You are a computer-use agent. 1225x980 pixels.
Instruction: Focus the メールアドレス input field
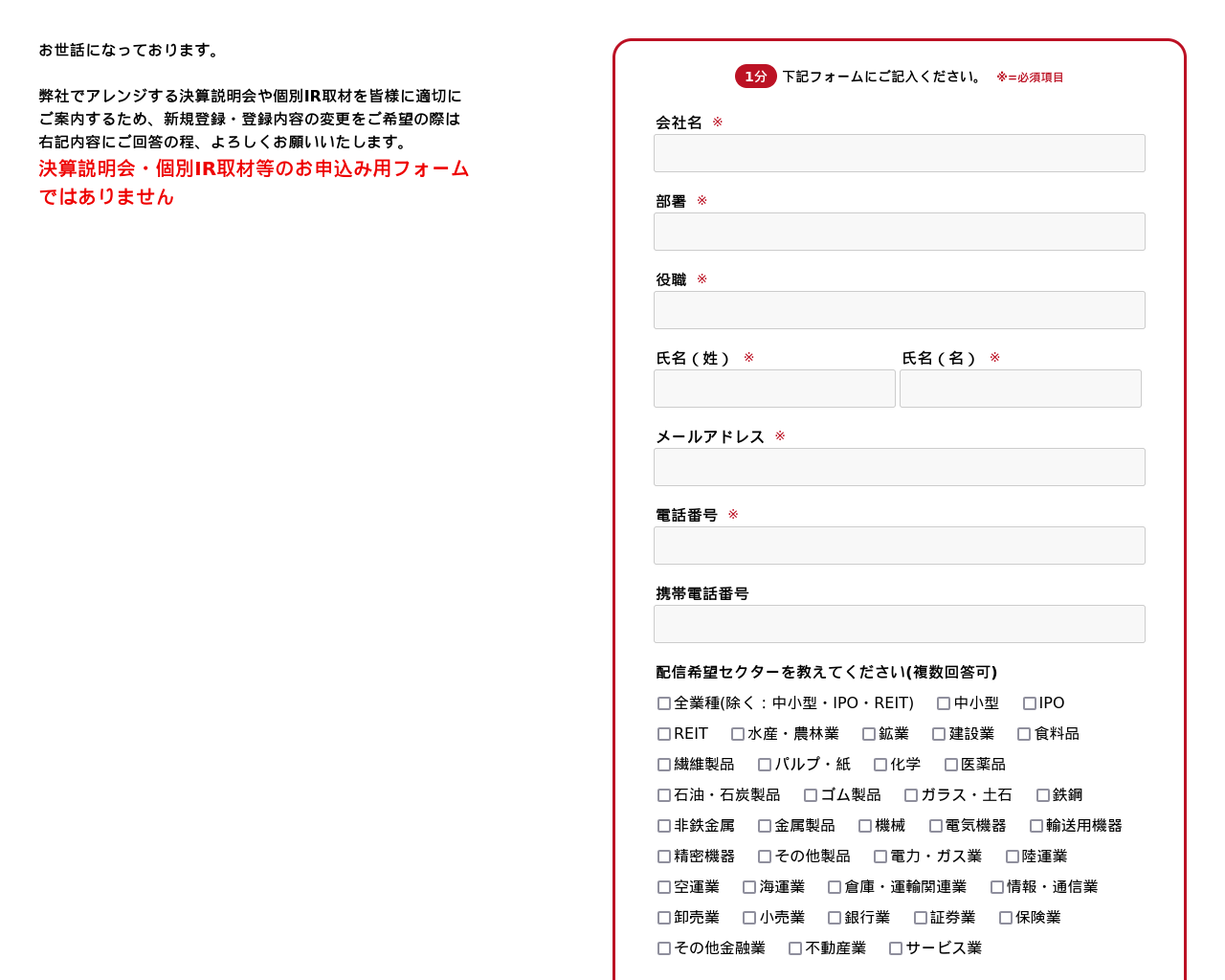pos(900,467)
